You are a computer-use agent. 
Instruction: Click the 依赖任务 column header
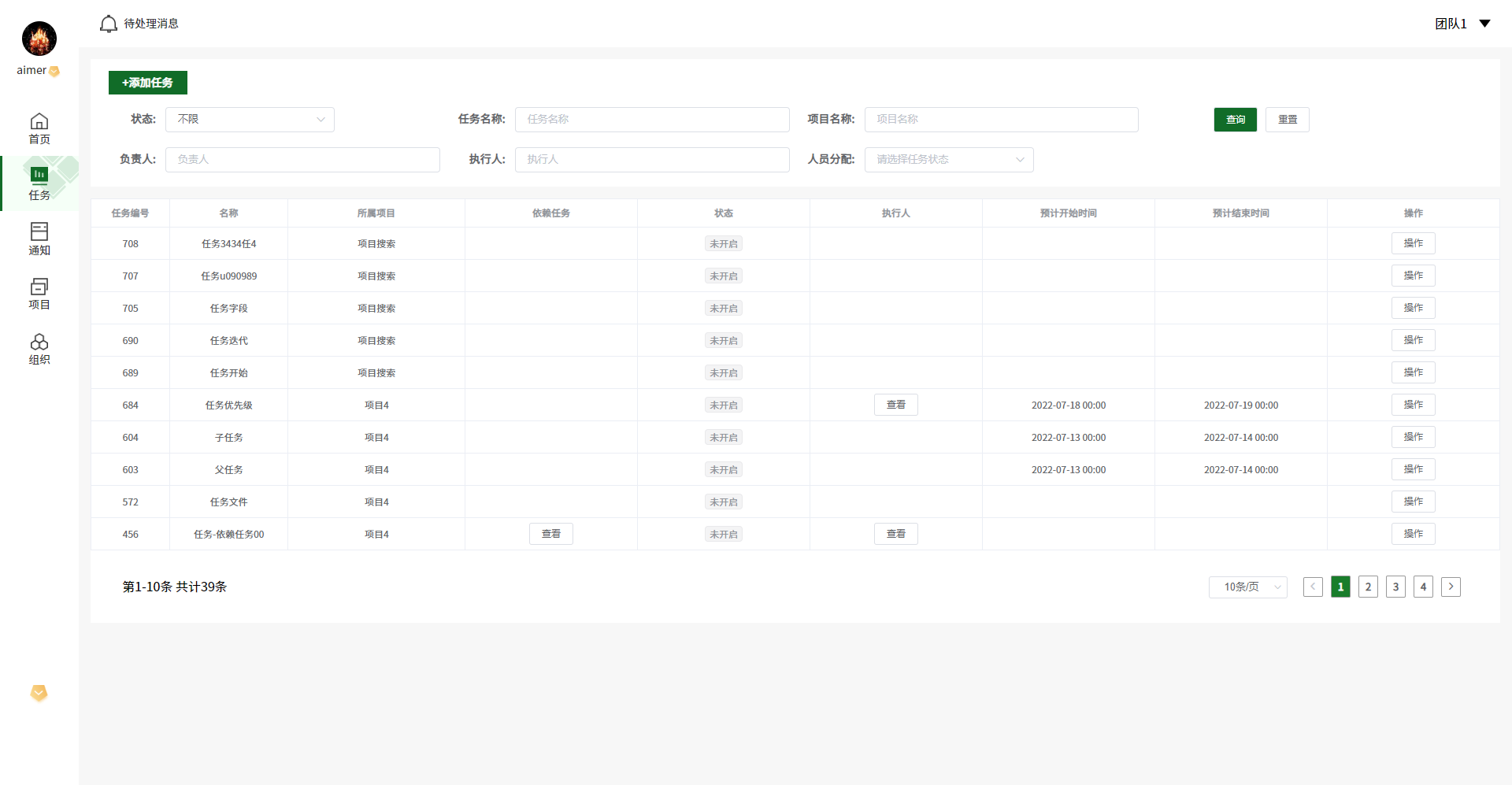(551, 213)
